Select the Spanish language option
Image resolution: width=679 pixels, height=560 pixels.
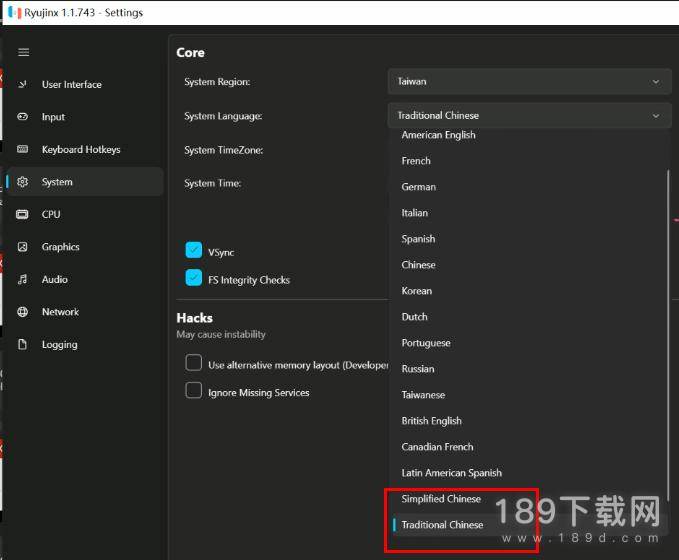[x=527, y=239]
